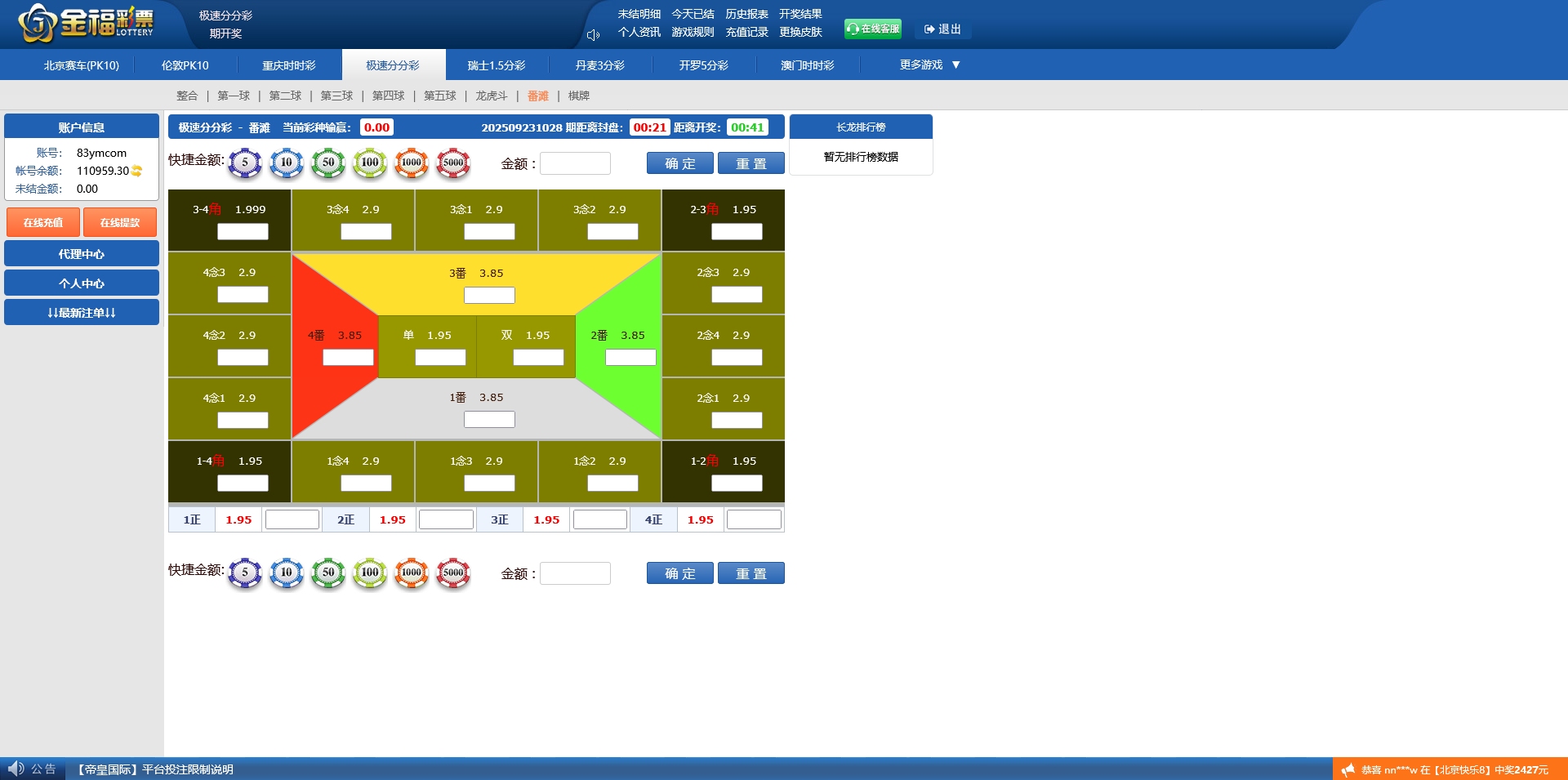Open the 游戏规则 link

(x=693, y=33)
